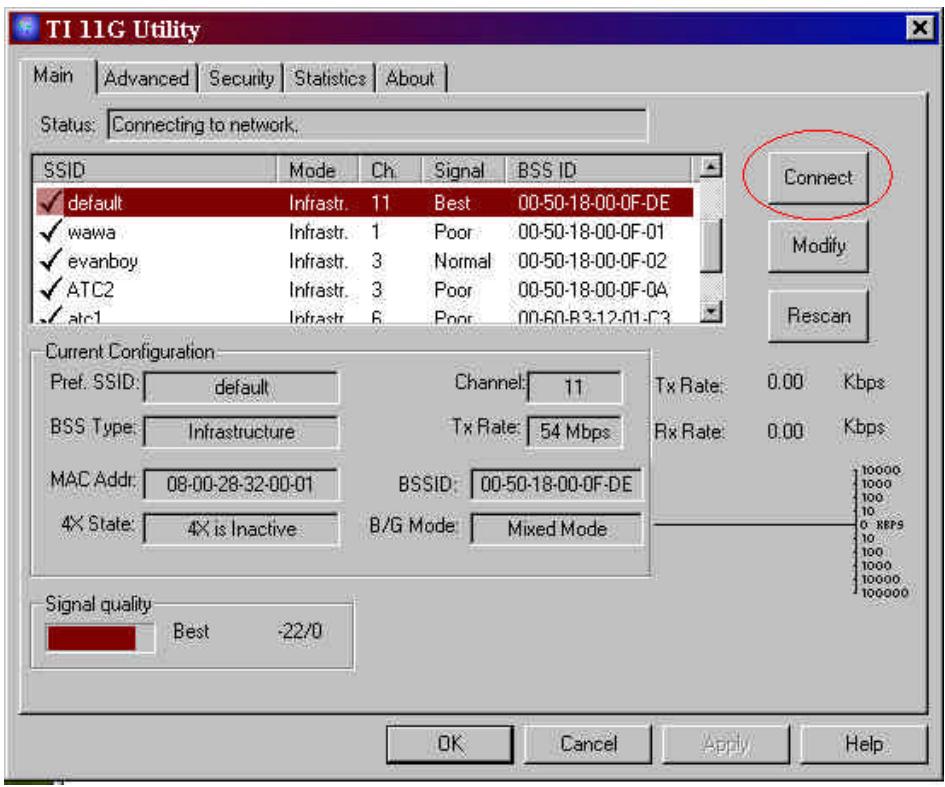Click the Cancel button

pyautogui.click(x=588, y=744)
